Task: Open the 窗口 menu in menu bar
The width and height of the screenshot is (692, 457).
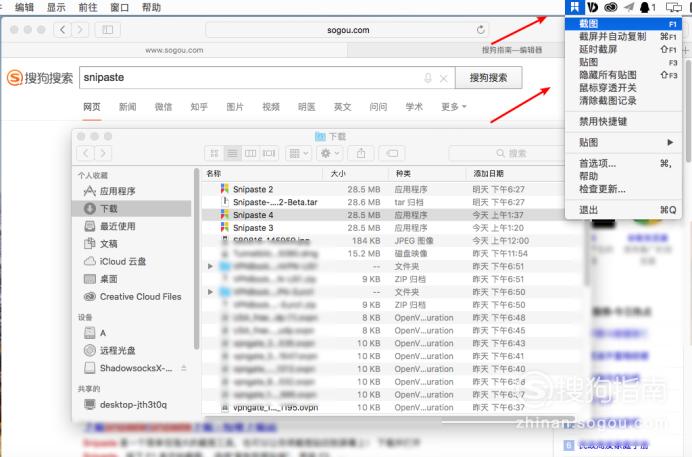Action: click(119, 7)
